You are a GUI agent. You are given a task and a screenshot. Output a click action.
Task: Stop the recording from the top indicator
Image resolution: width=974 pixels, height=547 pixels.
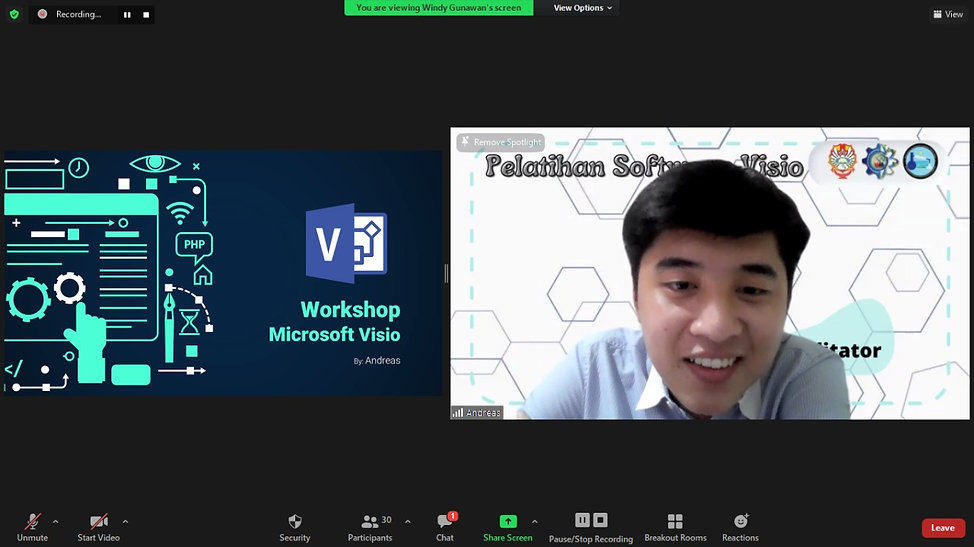point(146,14)
